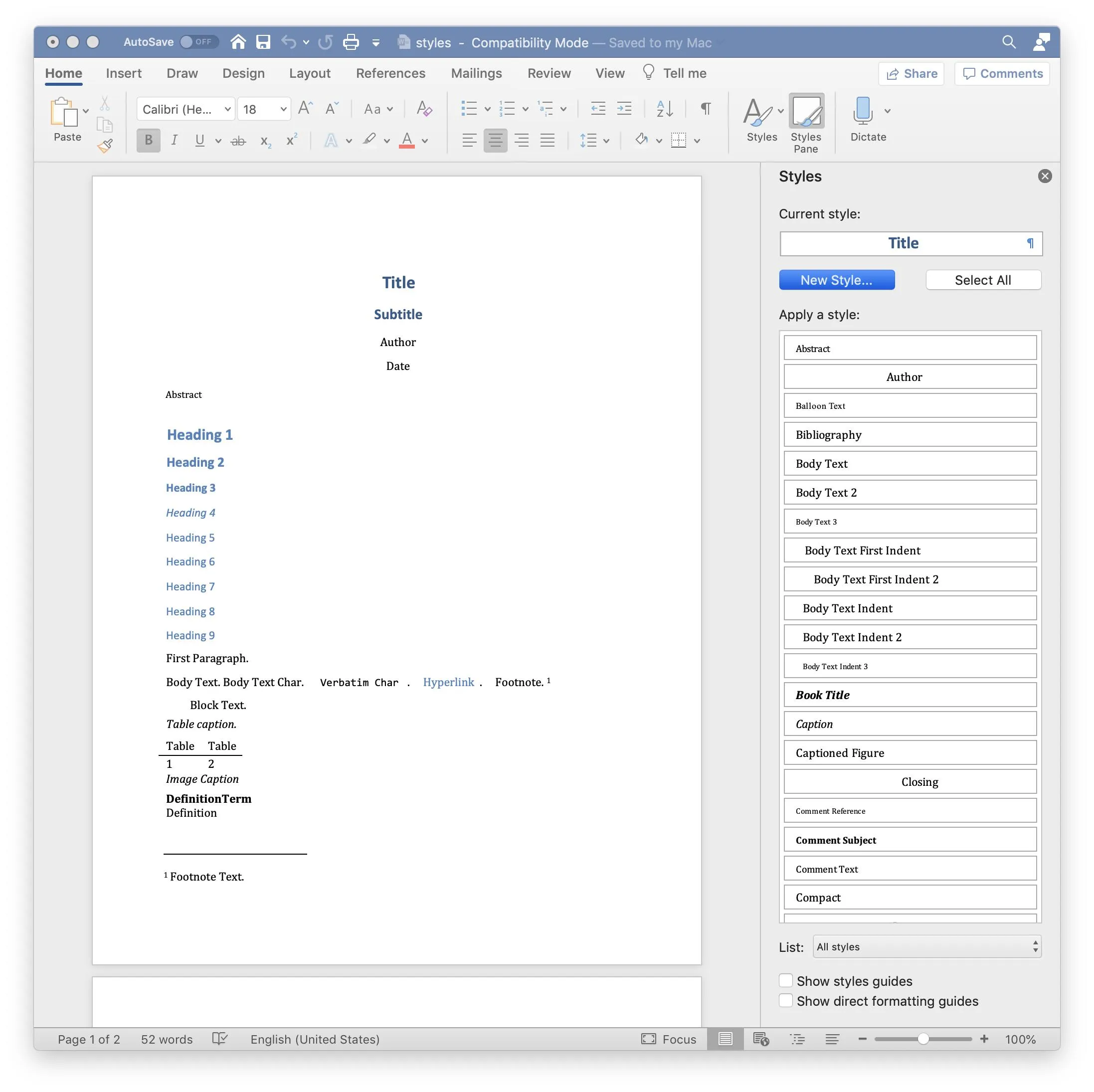The image size is (1094, 1092).
Task: Click the Select All button
Action: click(982, 280)
